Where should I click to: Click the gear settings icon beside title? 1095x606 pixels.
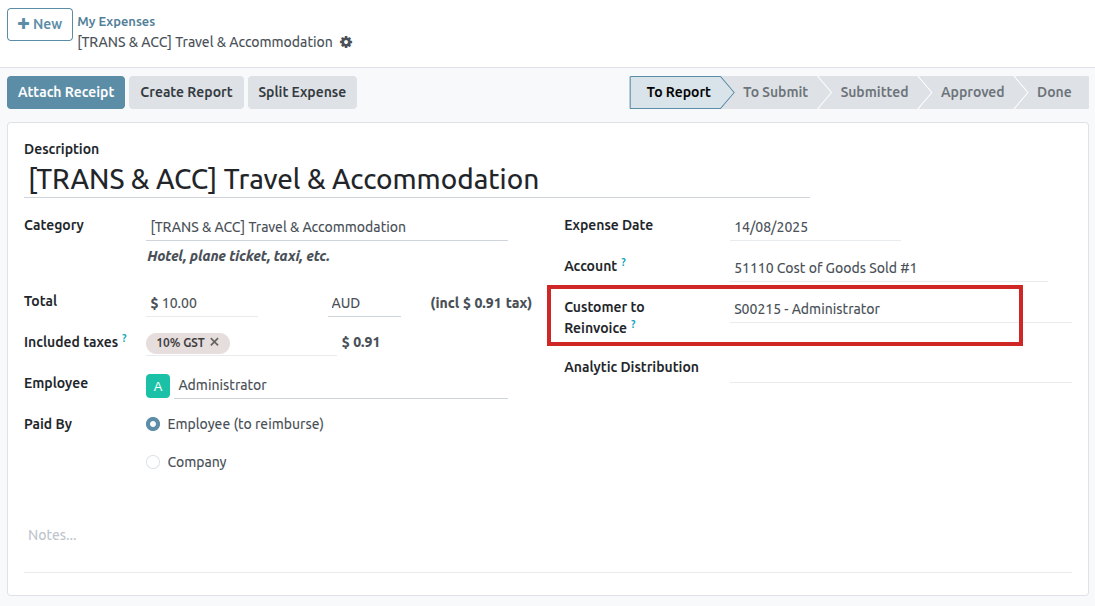pyautogui.click(x=346, y=42)
